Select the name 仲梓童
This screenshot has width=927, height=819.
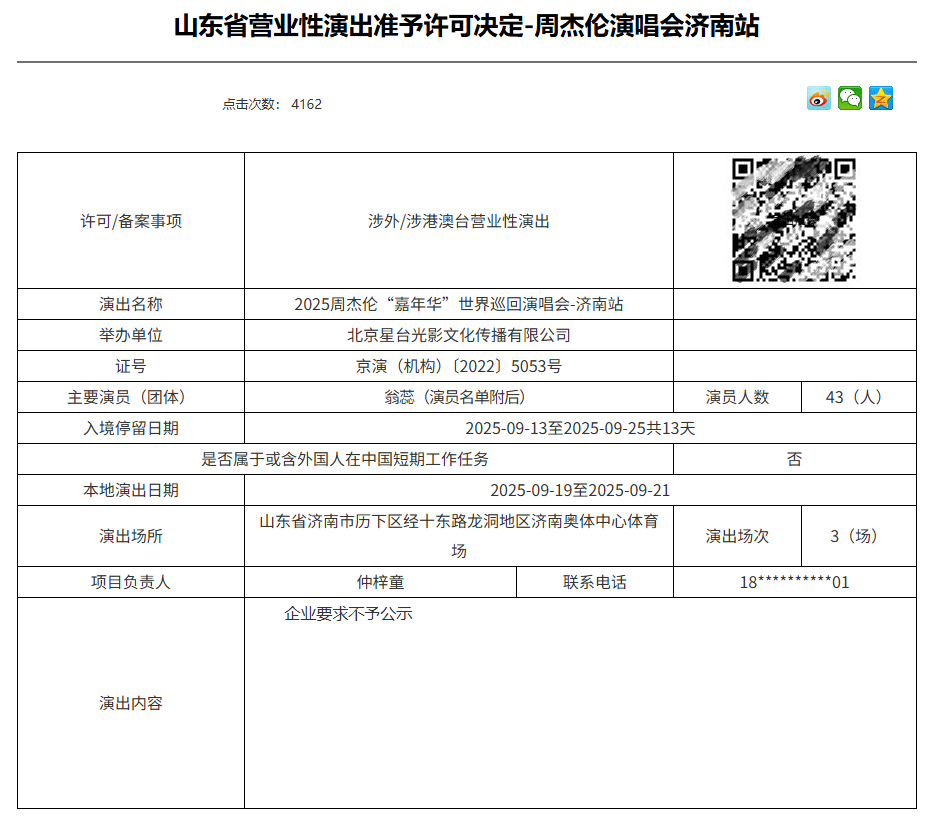(380, 582)
